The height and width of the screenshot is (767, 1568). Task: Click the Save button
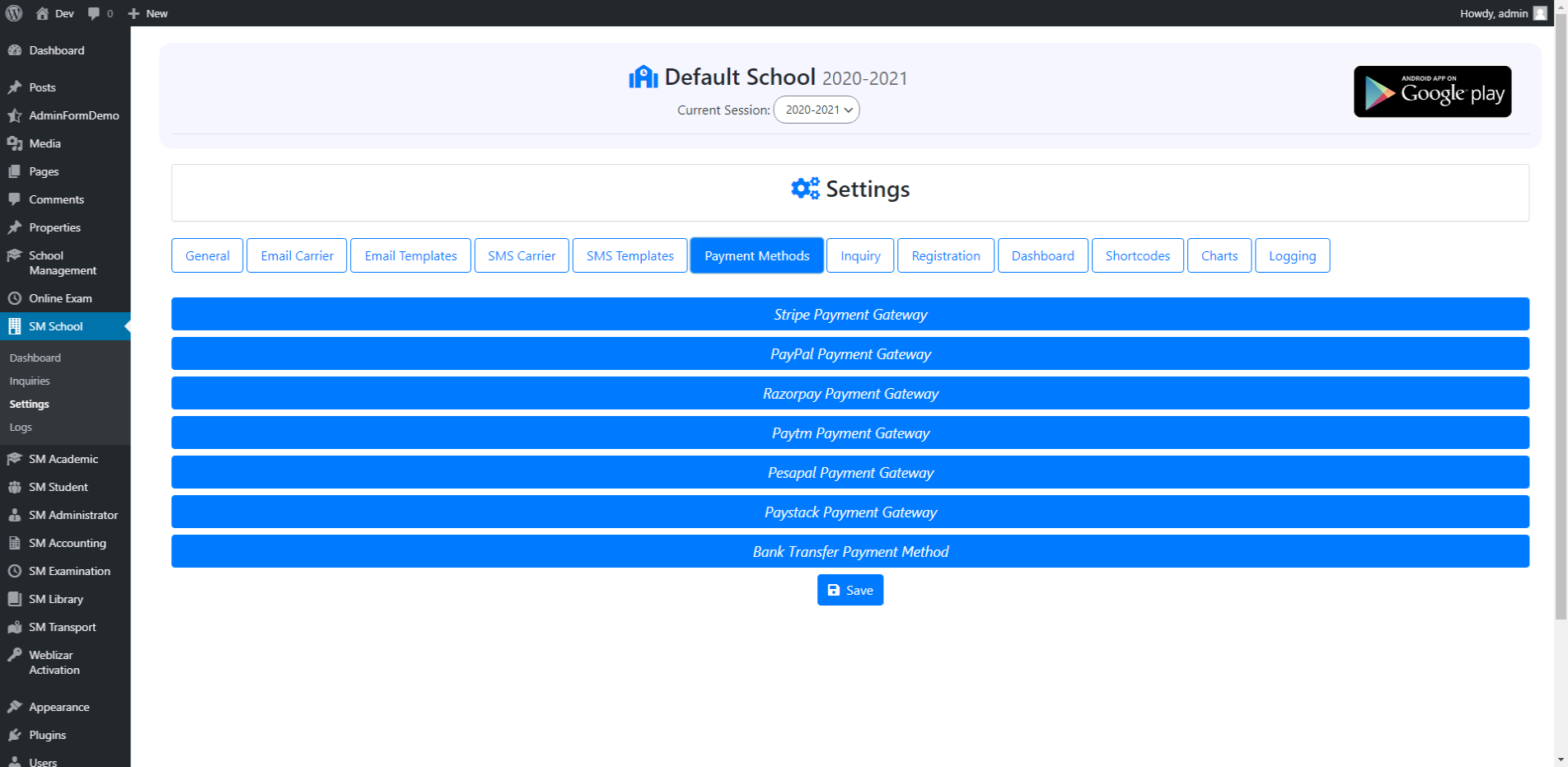[x=850, y=590]
